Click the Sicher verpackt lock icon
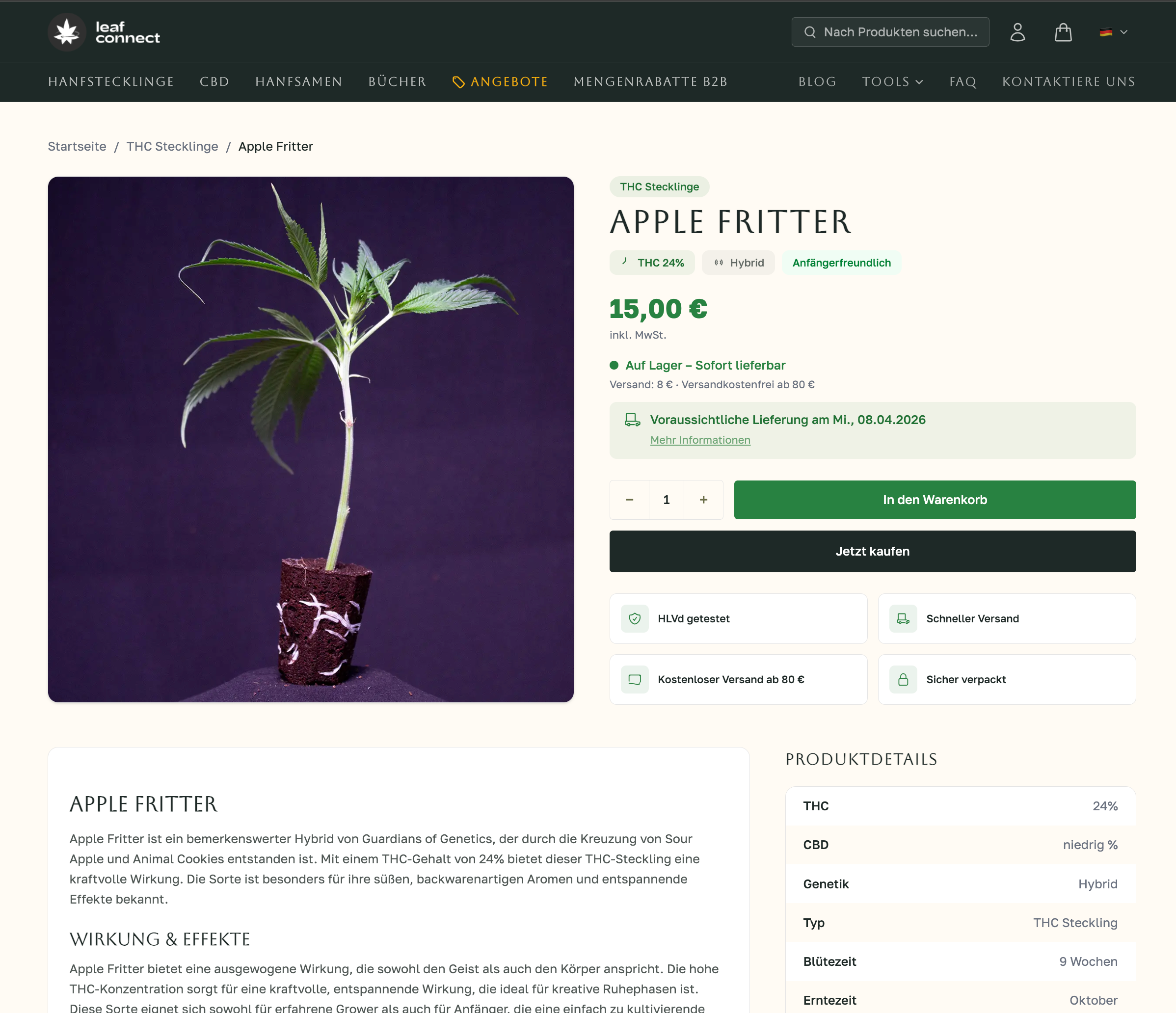Screen dimensions: 1176x1013 903,679
